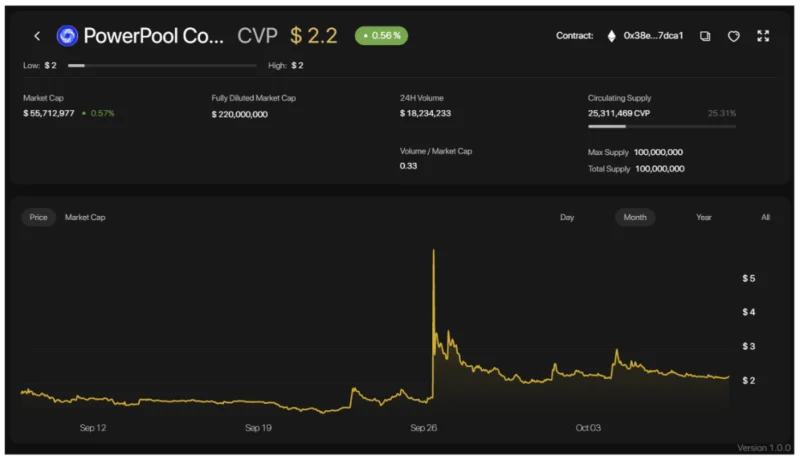Switch the chart to Price view

click(38, 217)
